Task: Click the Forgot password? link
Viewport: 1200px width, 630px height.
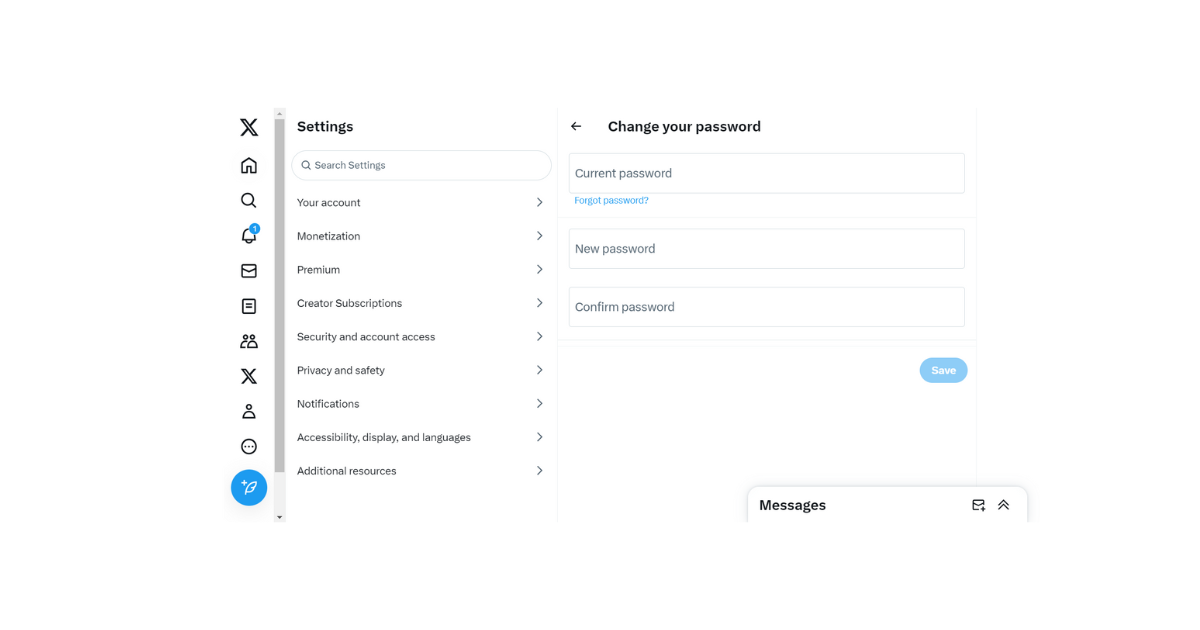Action: click(611, 201)
